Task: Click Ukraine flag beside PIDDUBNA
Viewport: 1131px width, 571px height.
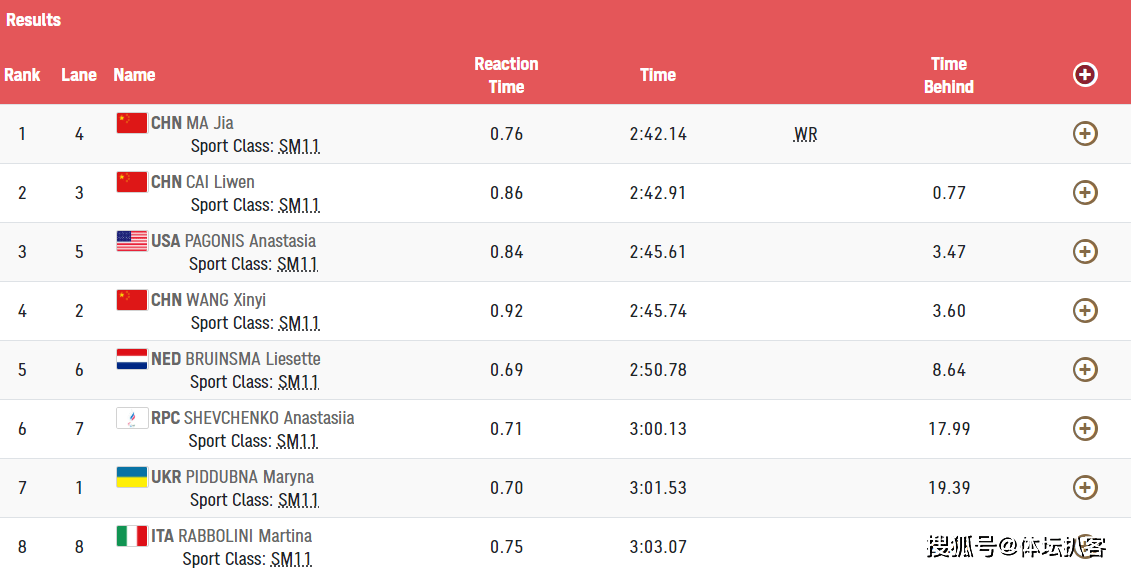Action: [132, 477]
